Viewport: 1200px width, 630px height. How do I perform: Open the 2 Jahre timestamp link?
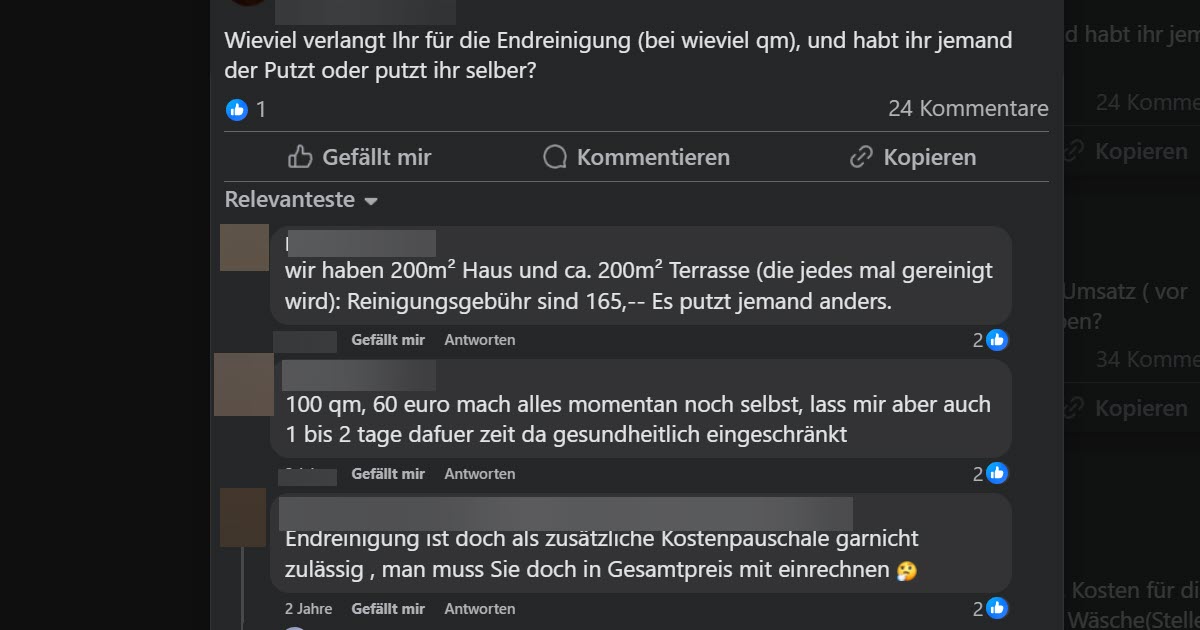point(308,608)
